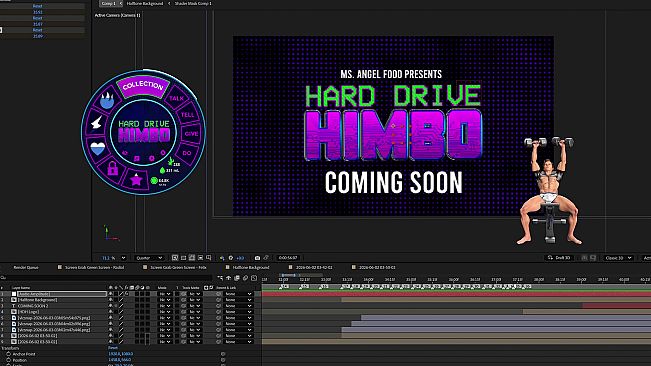Viewport: 651px width, 366px height.
Task: Click the text layer icon of COMING SOON 2
Action: point(14,306)
